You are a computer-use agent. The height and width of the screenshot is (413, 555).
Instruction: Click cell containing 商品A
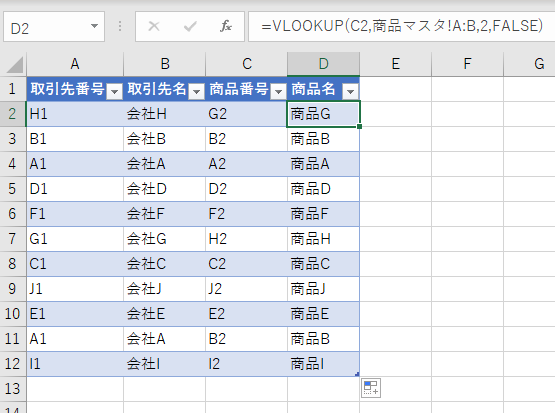324,164
